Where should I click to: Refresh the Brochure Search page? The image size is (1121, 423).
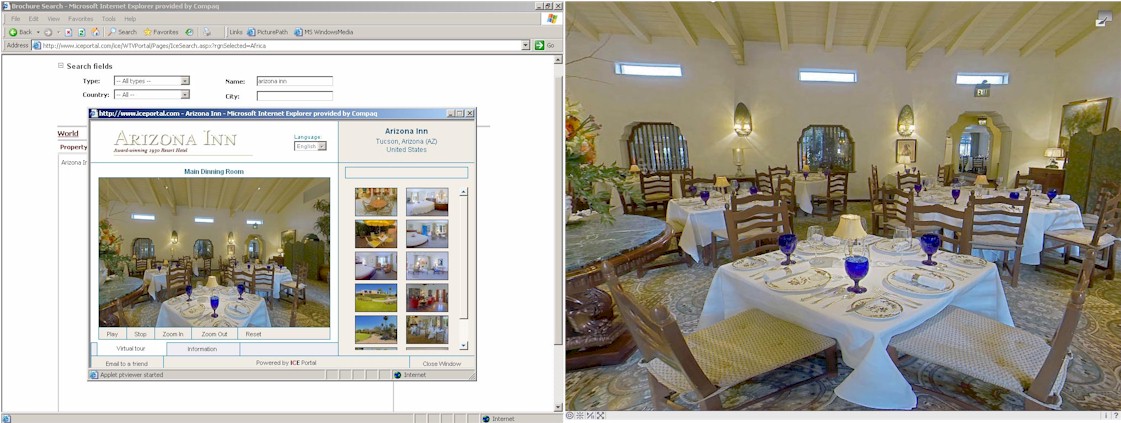[81, 32]
